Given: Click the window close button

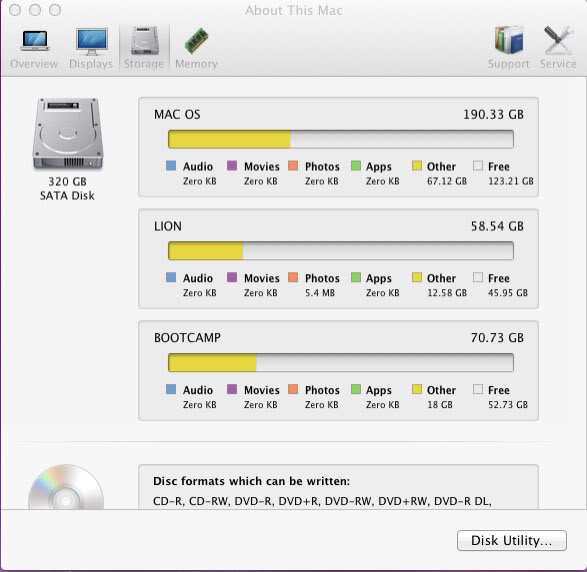Looking at the screenshot, I should [15, 10].
